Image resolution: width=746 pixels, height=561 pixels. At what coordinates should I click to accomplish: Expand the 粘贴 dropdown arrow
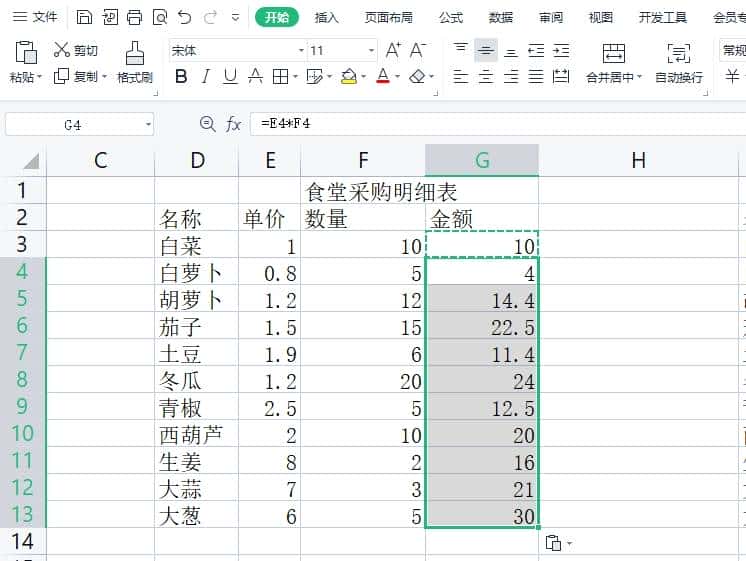point(39,77)
